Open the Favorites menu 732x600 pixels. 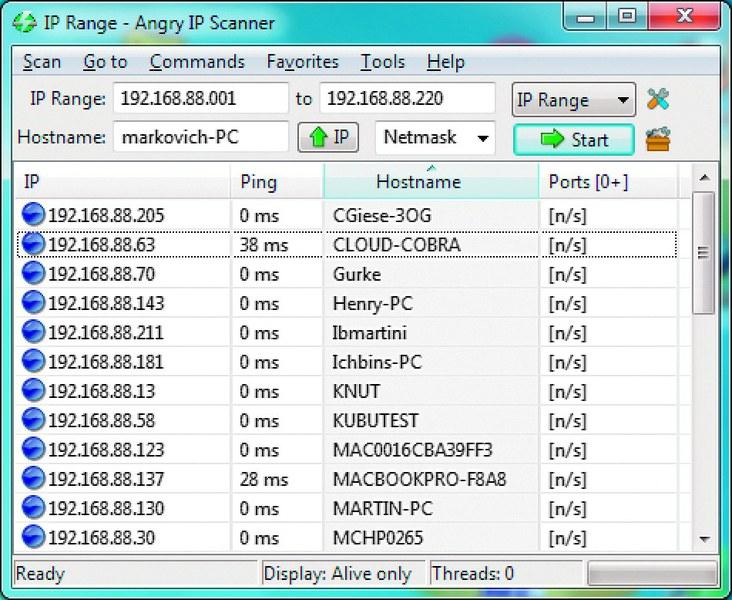[302, 62]
